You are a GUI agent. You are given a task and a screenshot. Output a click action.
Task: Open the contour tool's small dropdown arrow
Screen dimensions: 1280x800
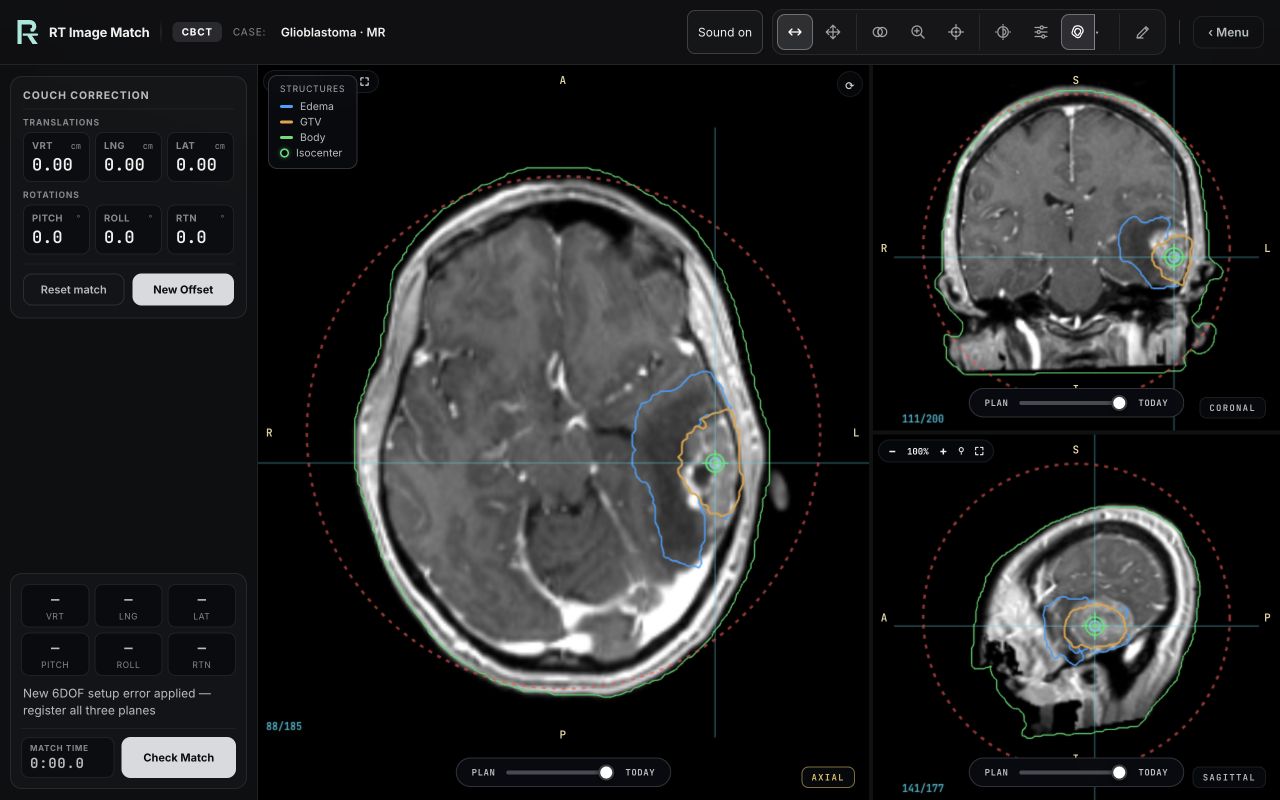pos(1098,33)
